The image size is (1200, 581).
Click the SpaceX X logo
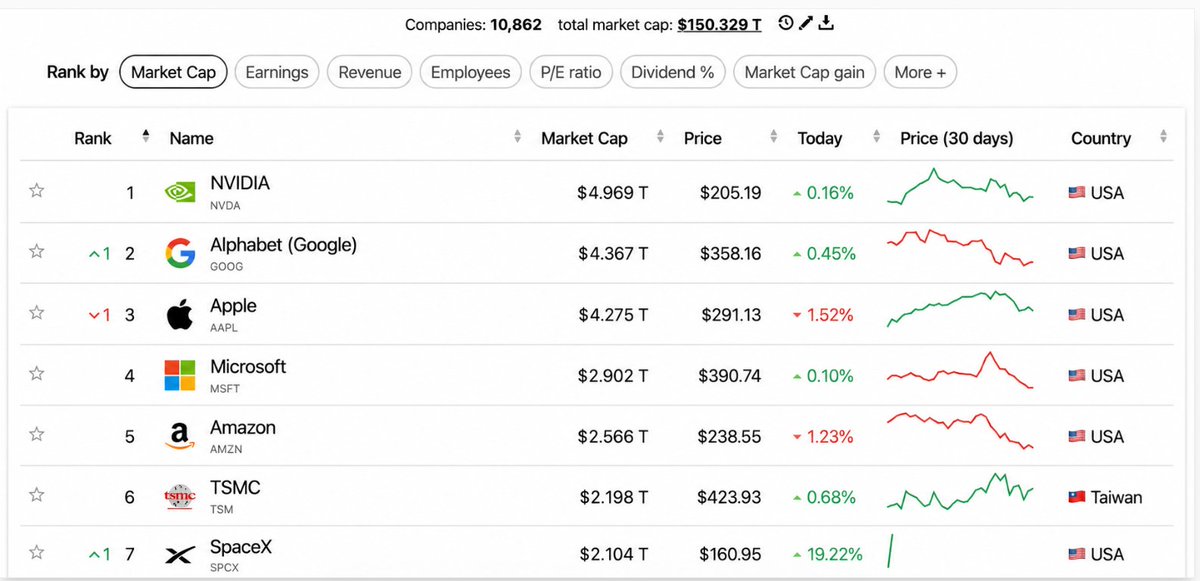[x=180, y=555]
